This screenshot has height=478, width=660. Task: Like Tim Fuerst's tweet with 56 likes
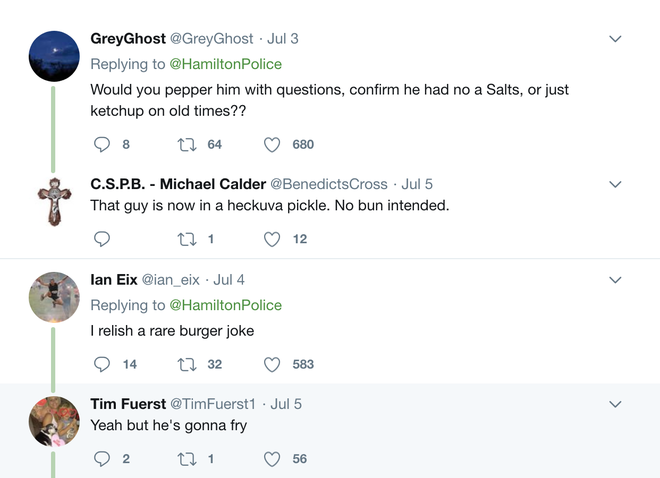pos(272,459)
